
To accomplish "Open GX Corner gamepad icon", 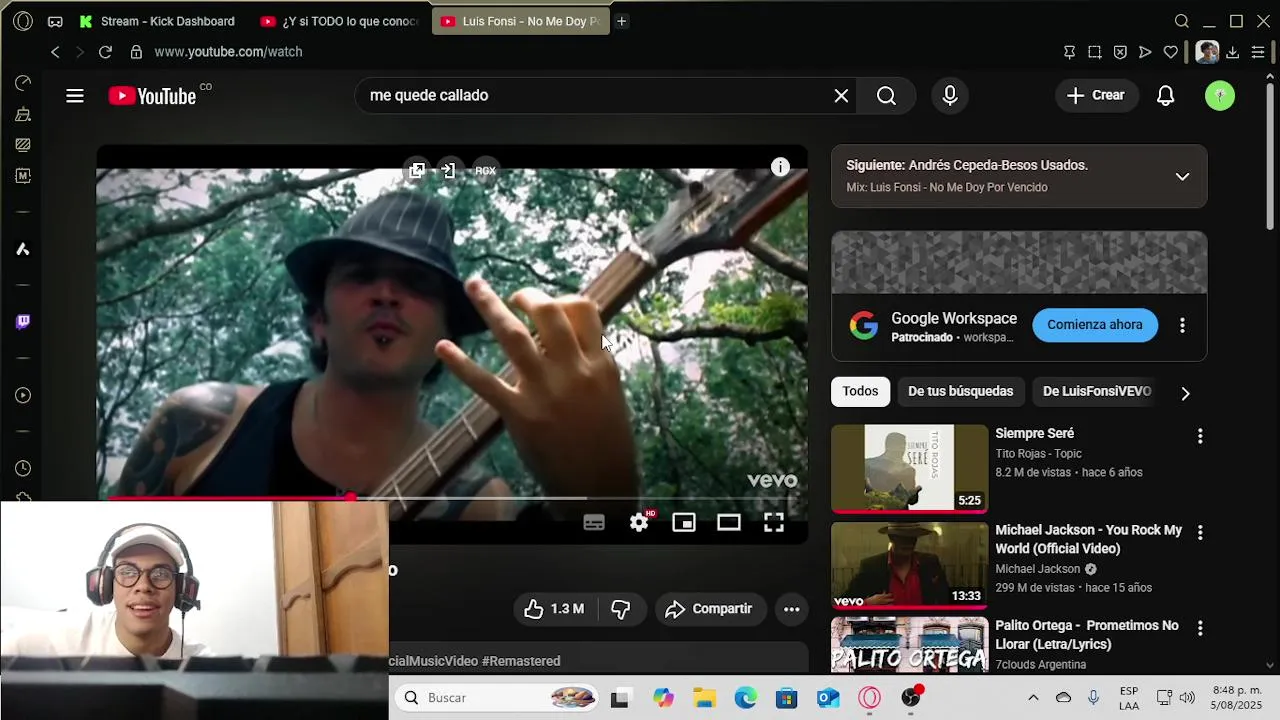I will [x=55, y=21].
